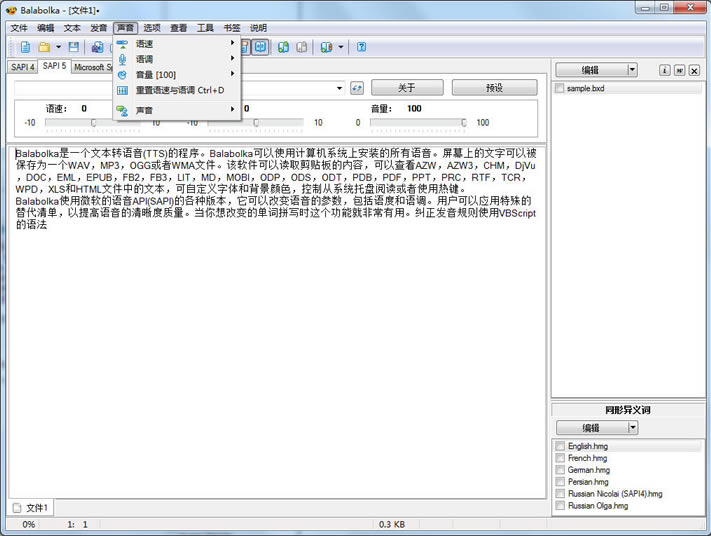Expand the arrow beside the homograph 编辑 button
Viewport: 711px width, 536px height.
[632, 428]
